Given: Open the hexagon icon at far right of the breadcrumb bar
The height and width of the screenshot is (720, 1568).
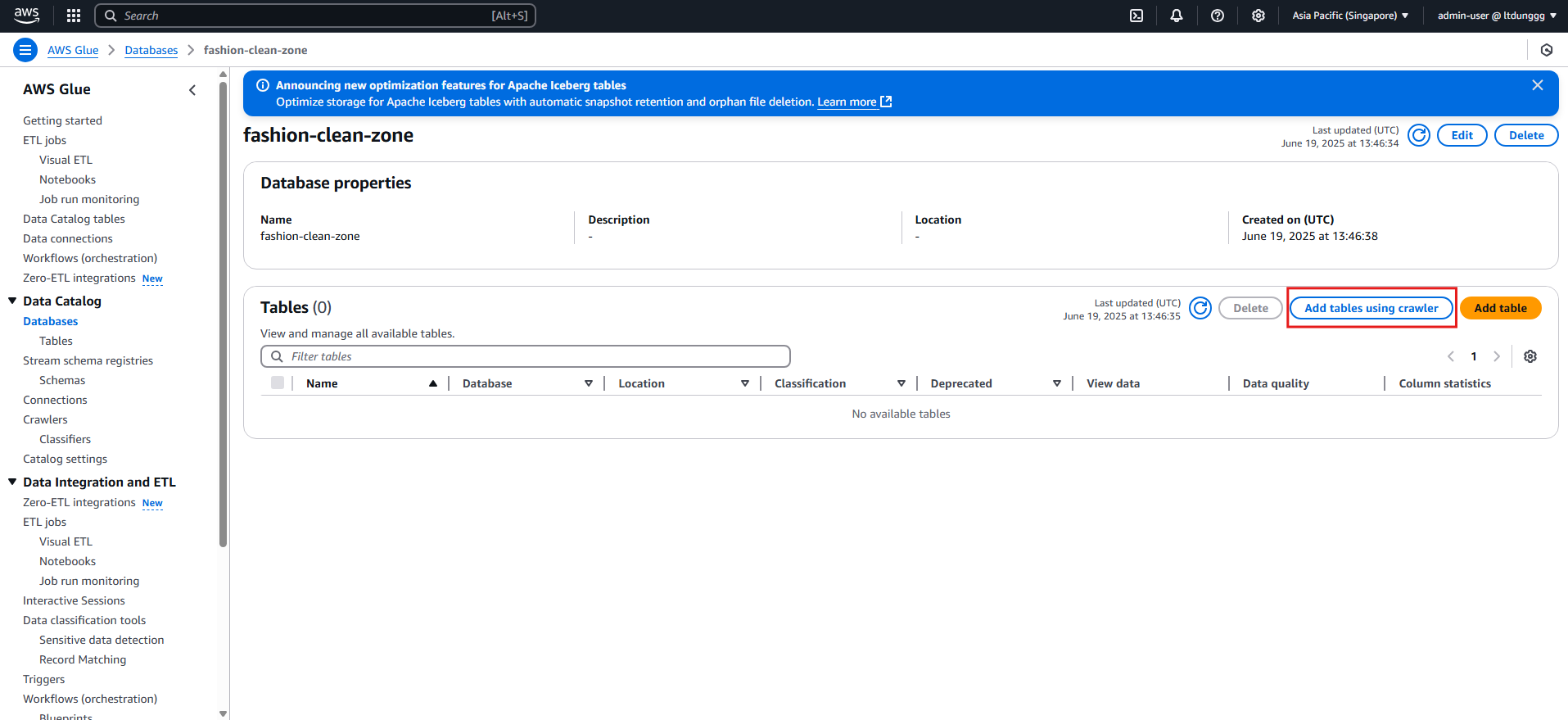Looking at the screenshot, I should pos(1547,50).
